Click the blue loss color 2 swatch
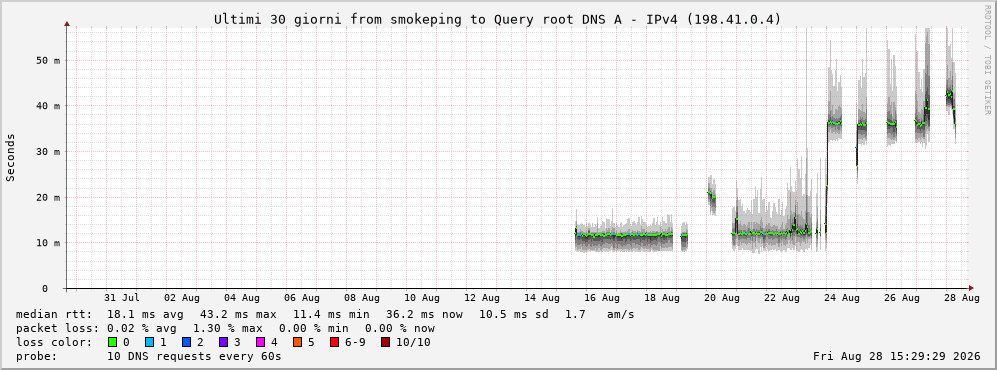The height and width of the screenshot is (370, 997). (x=186, y=343)
